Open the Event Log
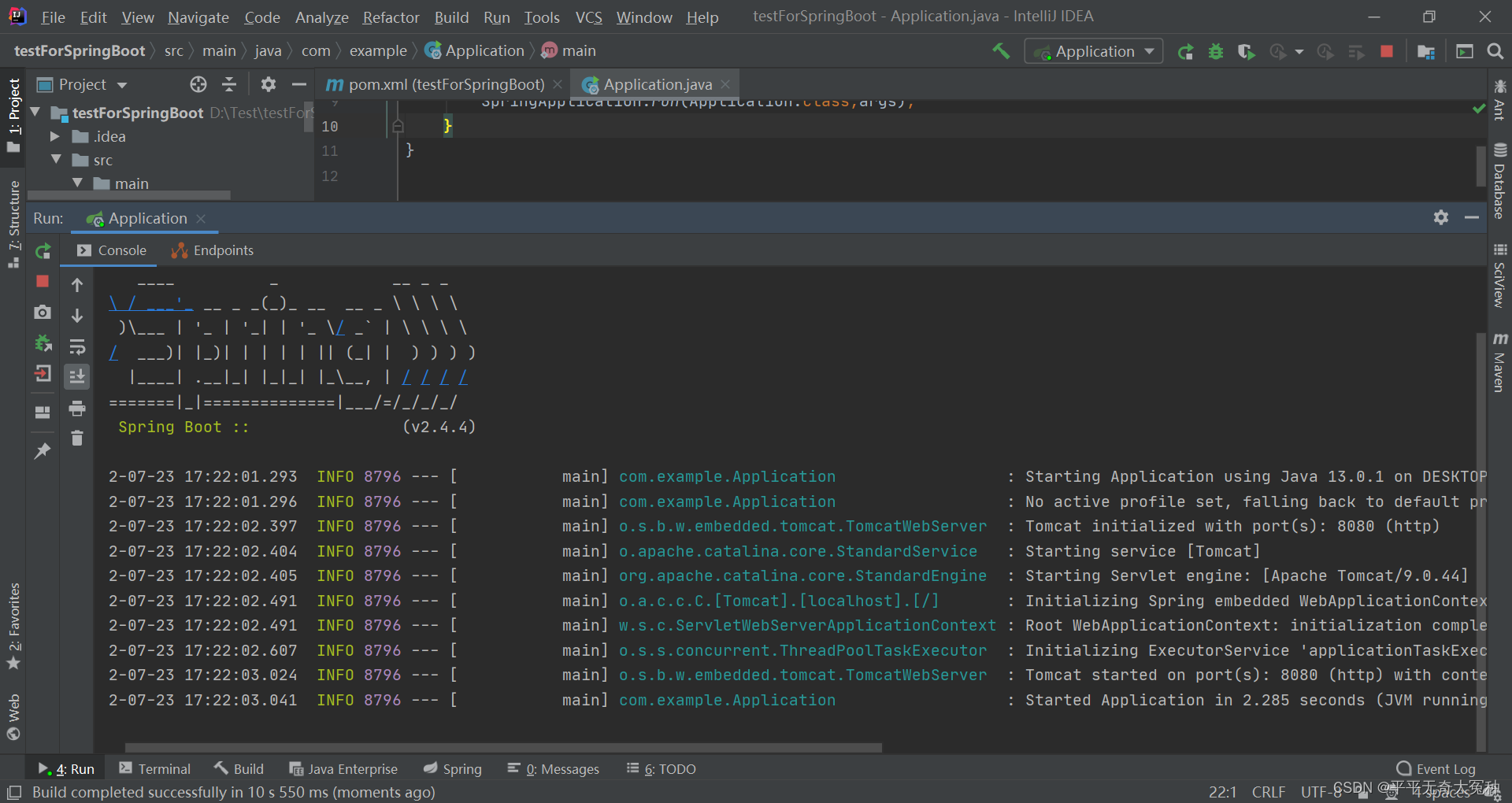 [x=1436, y=769]
